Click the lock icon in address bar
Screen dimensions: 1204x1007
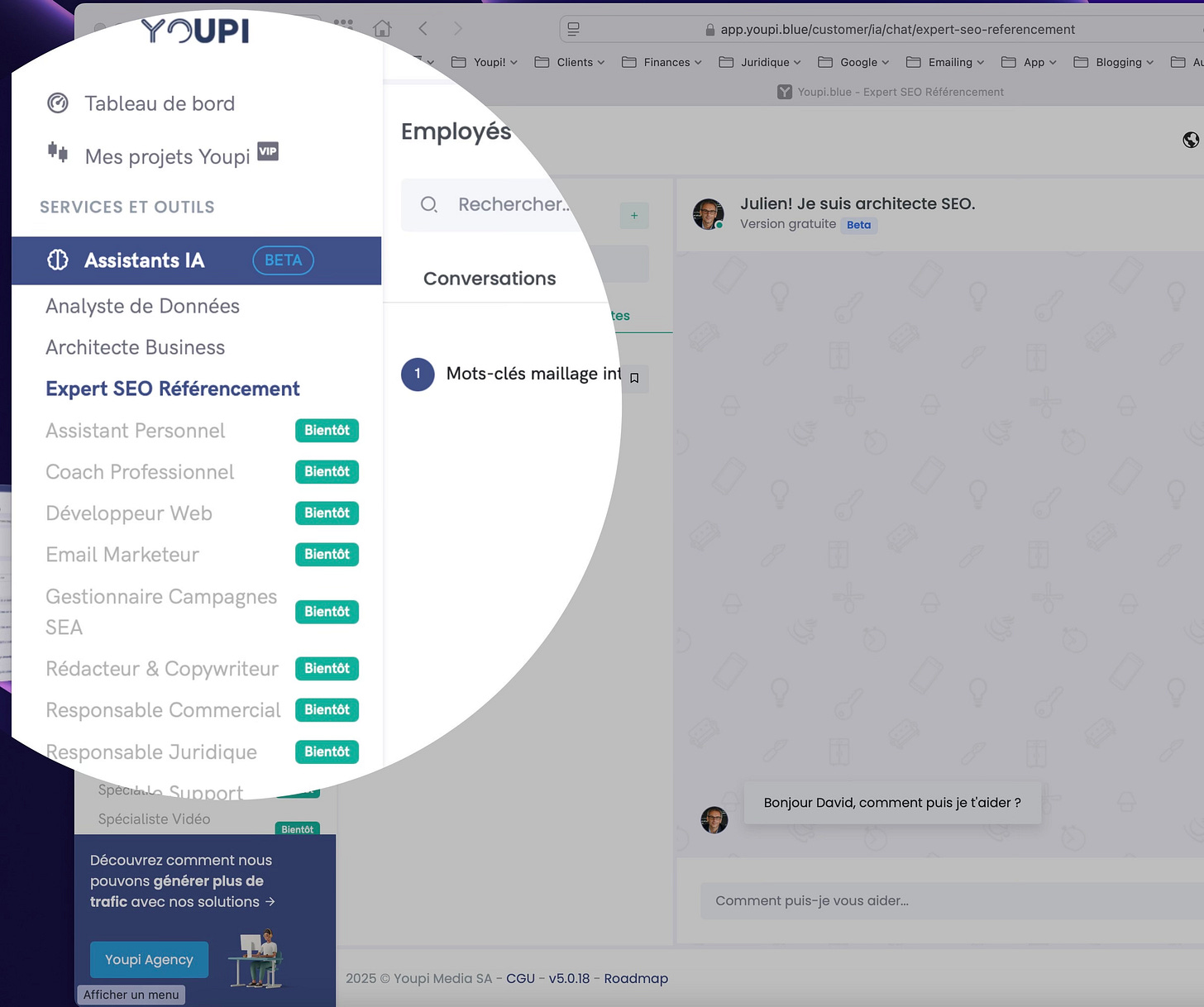[709, 30]
